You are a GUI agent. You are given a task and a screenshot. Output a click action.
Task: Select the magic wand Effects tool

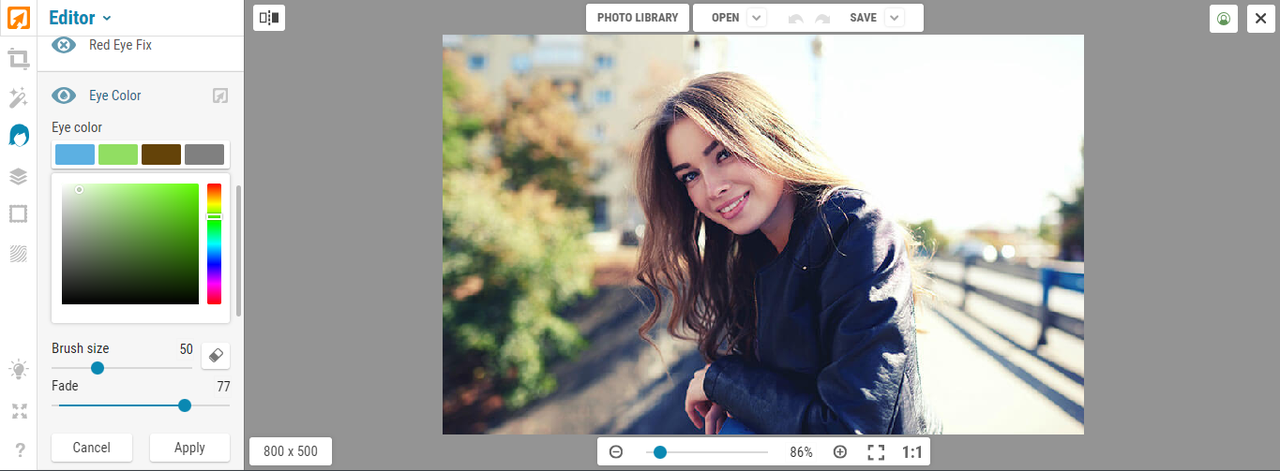[x=18, y=97]
